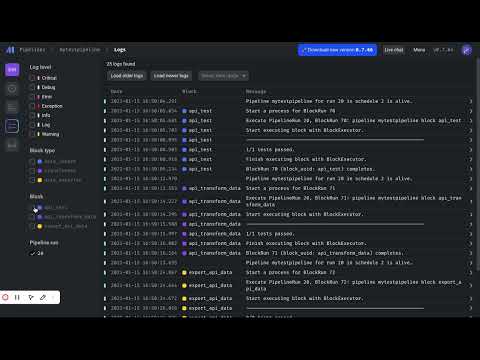Image resolution: width=480 pixels, height=360 pixels.
Task: Load newer logs
Action: [171, 76]
